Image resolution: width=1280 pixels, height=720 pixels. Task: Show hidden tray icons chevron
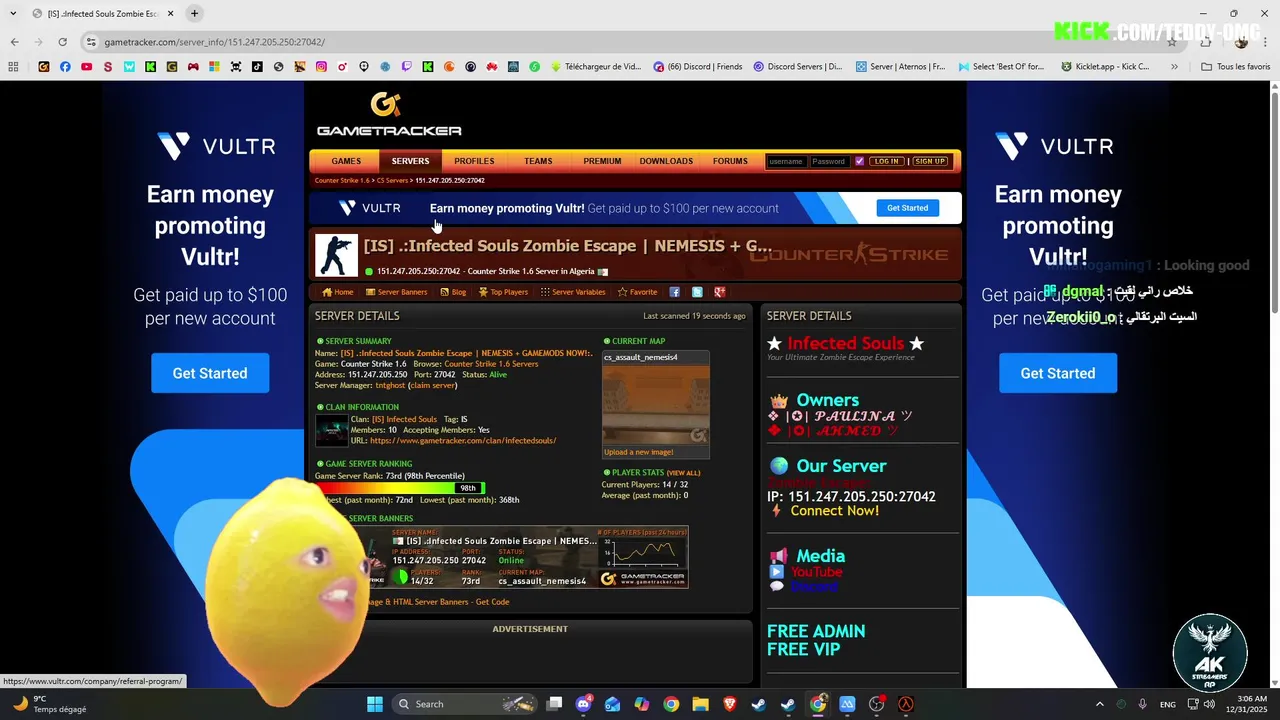tap(1100, 704)
